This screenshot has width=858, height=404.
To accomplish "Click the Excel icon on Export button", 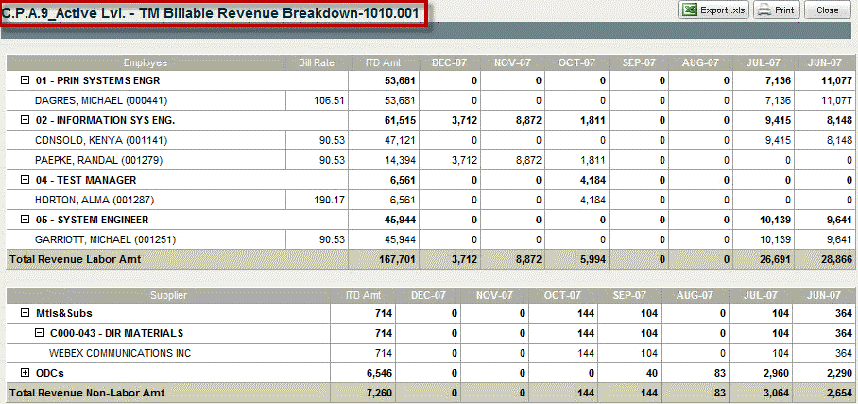I will (689, 10).
